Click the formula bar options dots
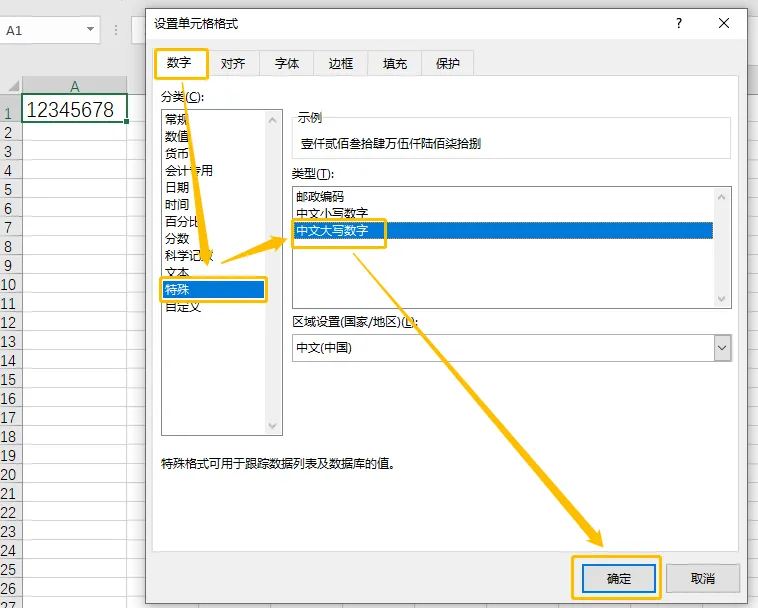 116,30
